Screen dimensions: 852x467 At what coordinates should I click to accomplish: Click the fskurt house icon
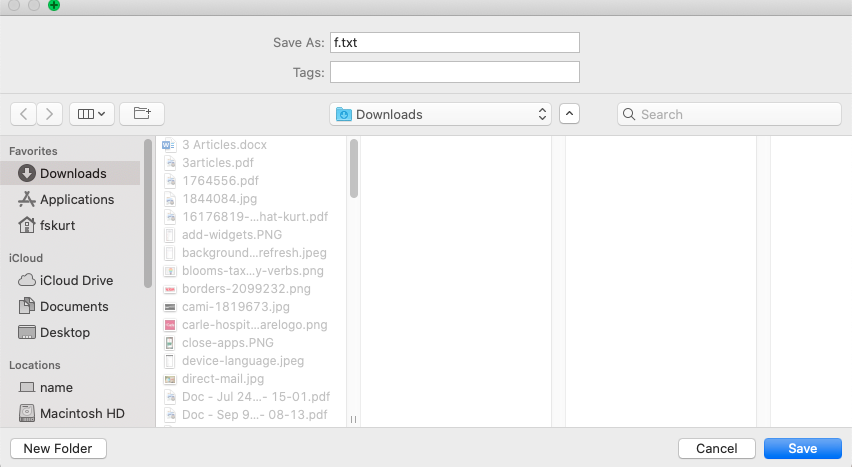(27, 225)
